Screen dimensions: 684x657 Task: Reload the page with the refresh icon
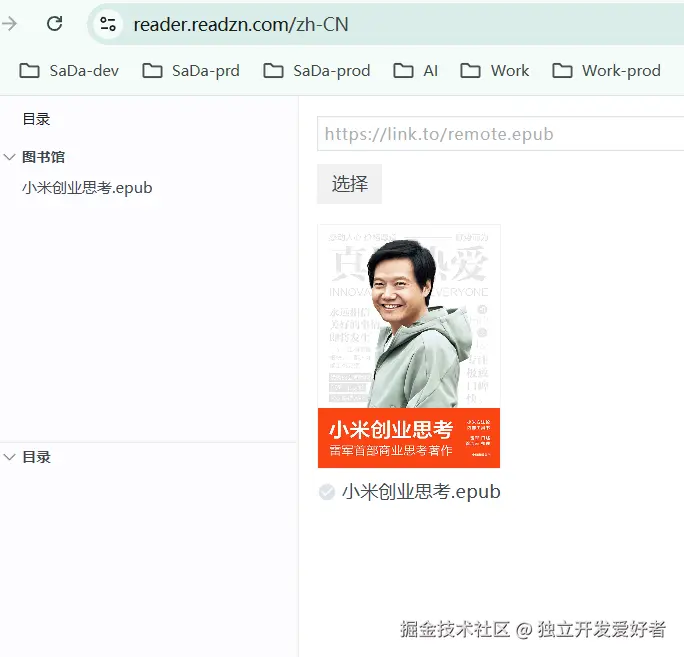55,24
